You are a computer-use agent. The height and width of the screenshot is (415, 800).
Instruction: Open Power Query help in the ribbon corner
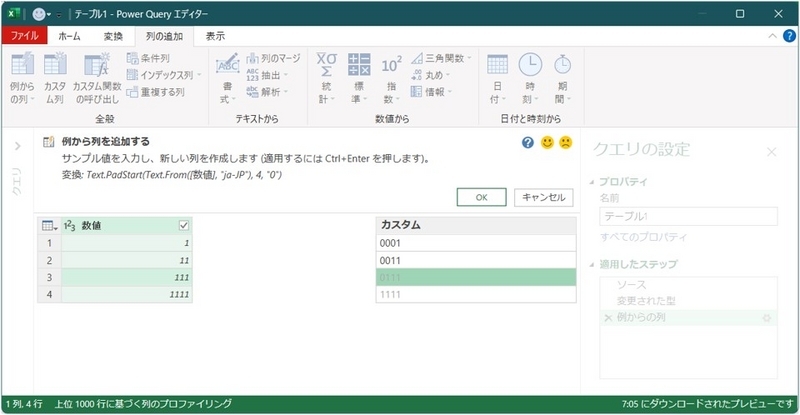click(x=789, y=36)
